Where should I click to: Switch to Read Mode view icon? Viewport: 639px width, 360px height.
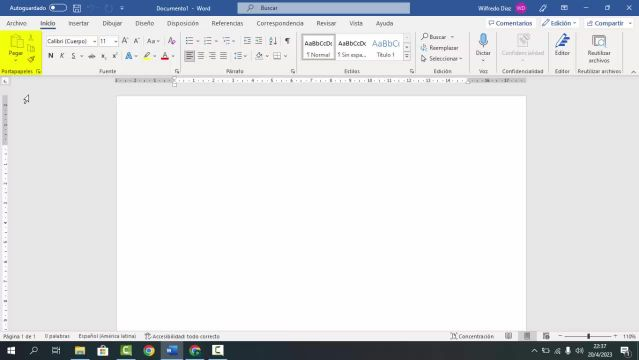tap(508, 336)
